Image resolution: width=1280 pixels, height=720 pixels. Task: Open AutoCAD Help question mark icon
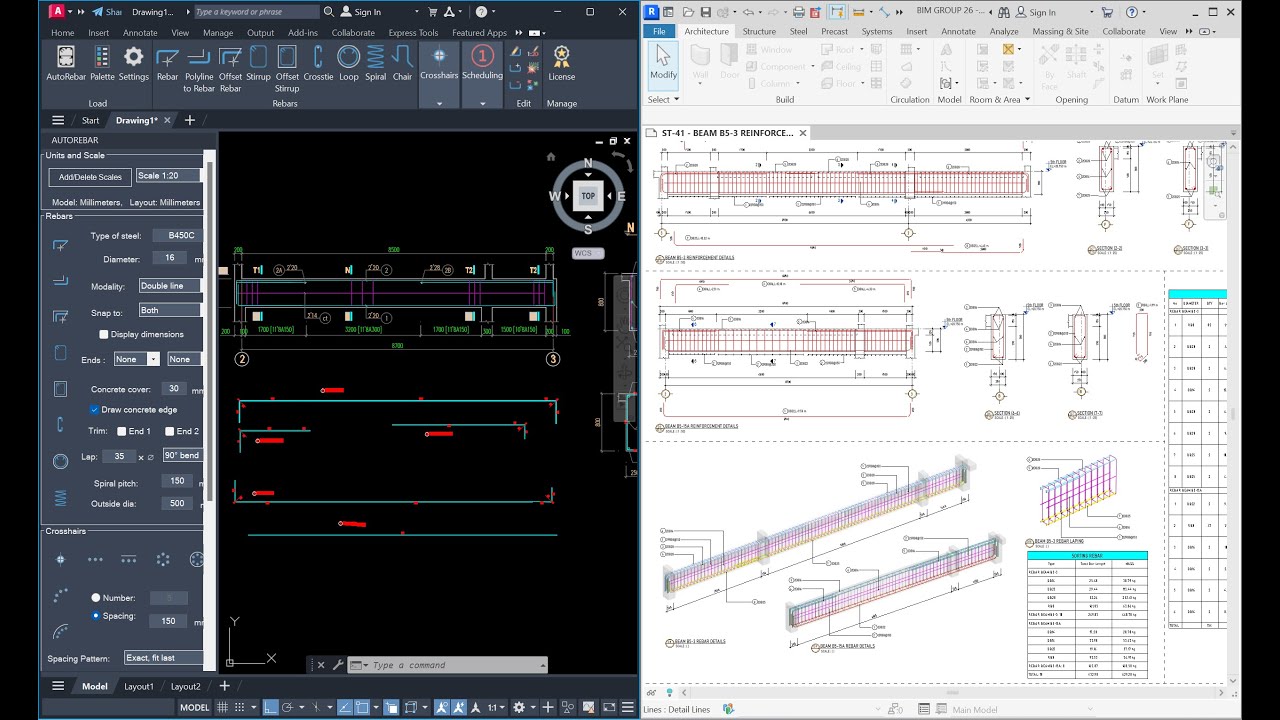click(x=481, y=12)
